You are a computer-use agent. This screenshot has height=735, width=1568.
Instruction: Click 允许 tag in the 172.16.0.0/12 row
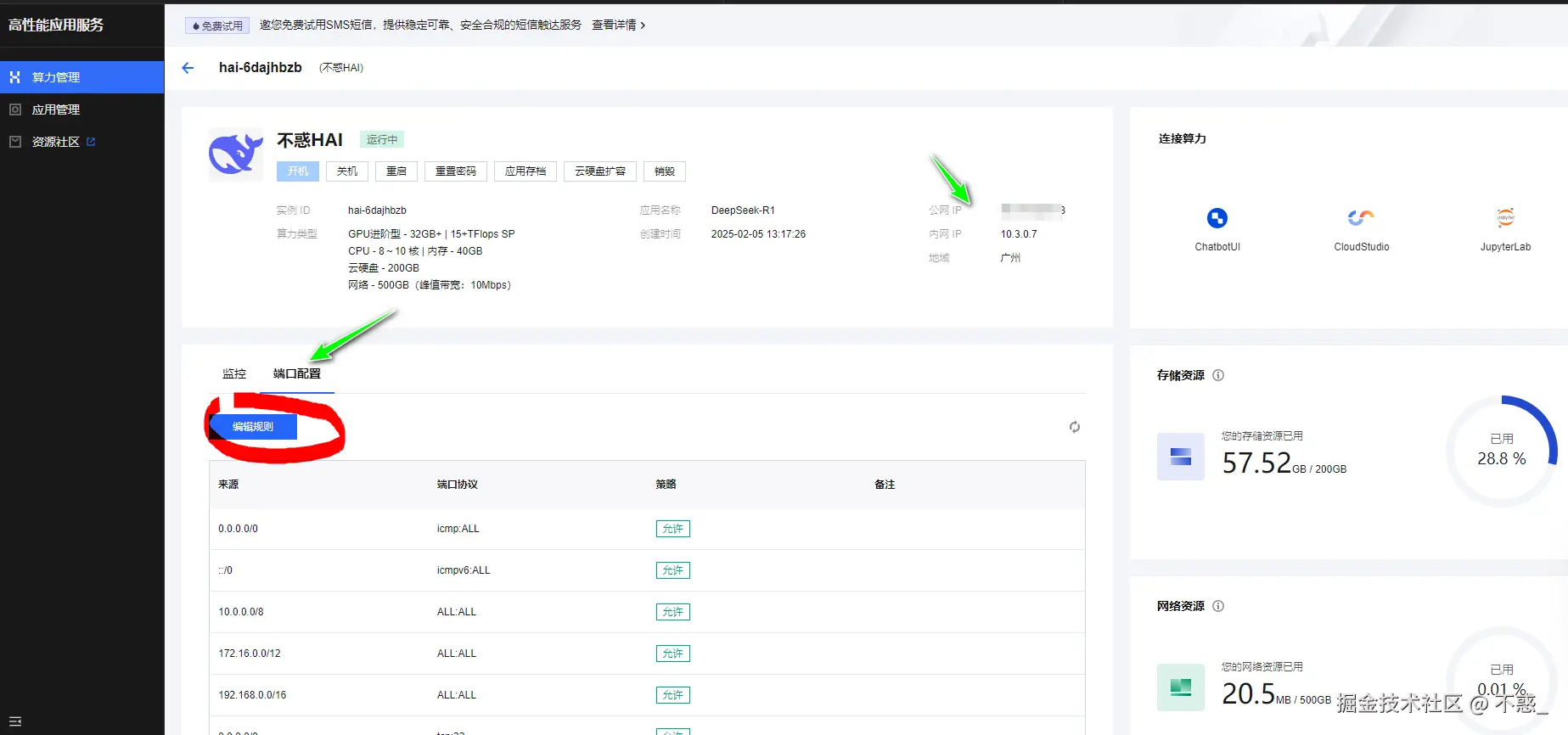click(673, 654)
